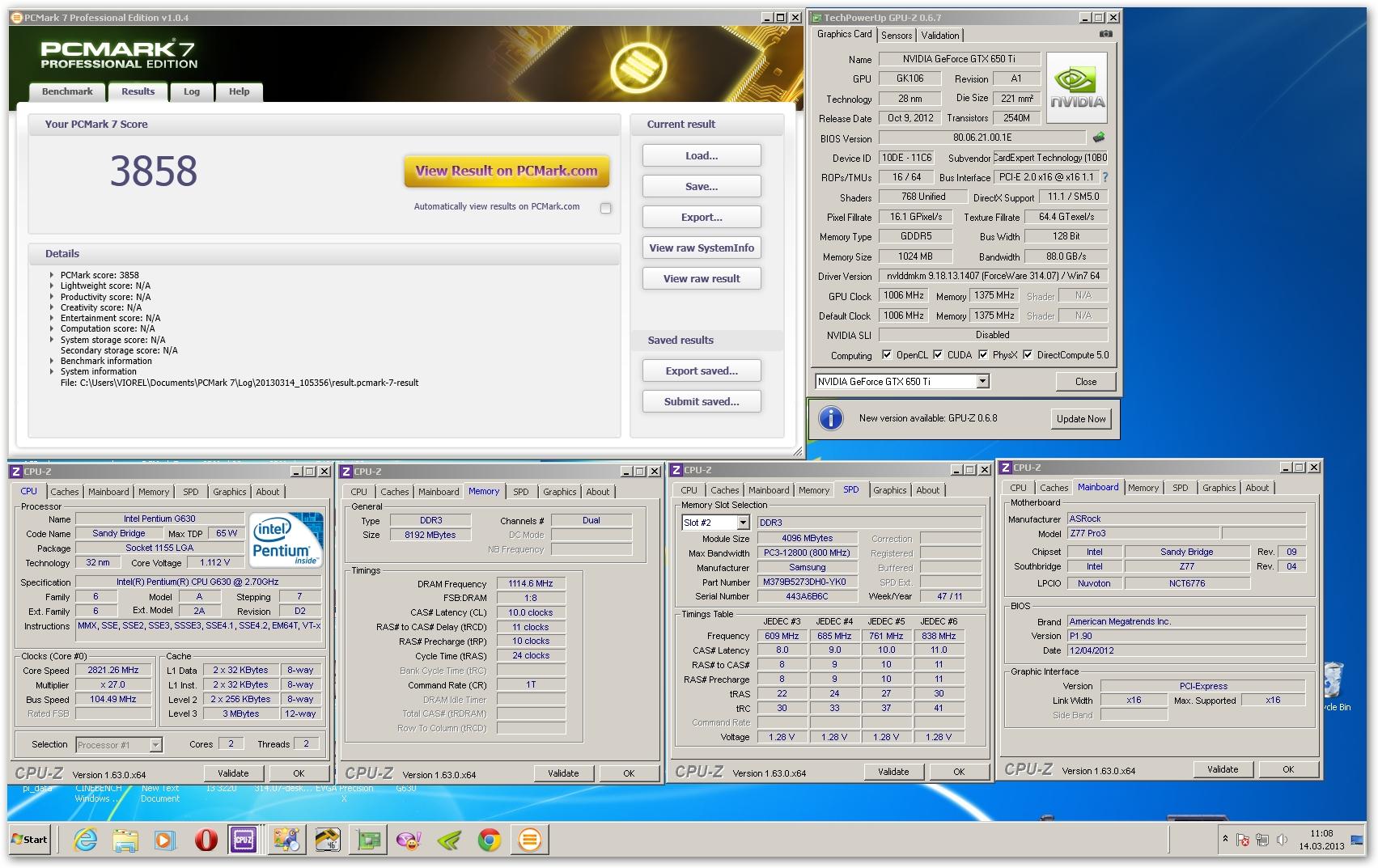Open Internet Explorer from the taskbar
Screen dimensions: 1378x868
point(86,840)
